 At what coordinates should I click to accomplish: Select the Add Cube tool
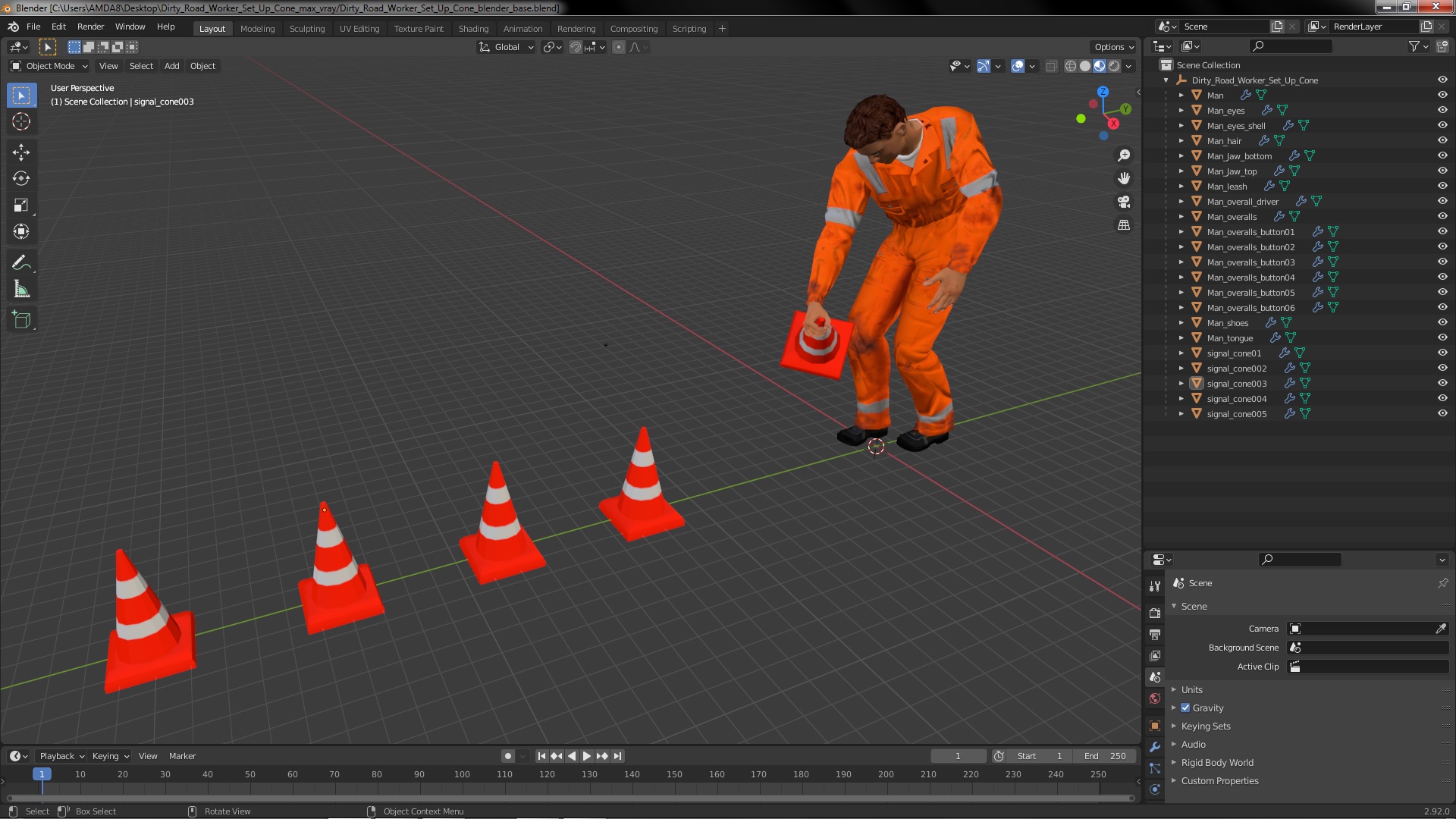coord(21,320)
